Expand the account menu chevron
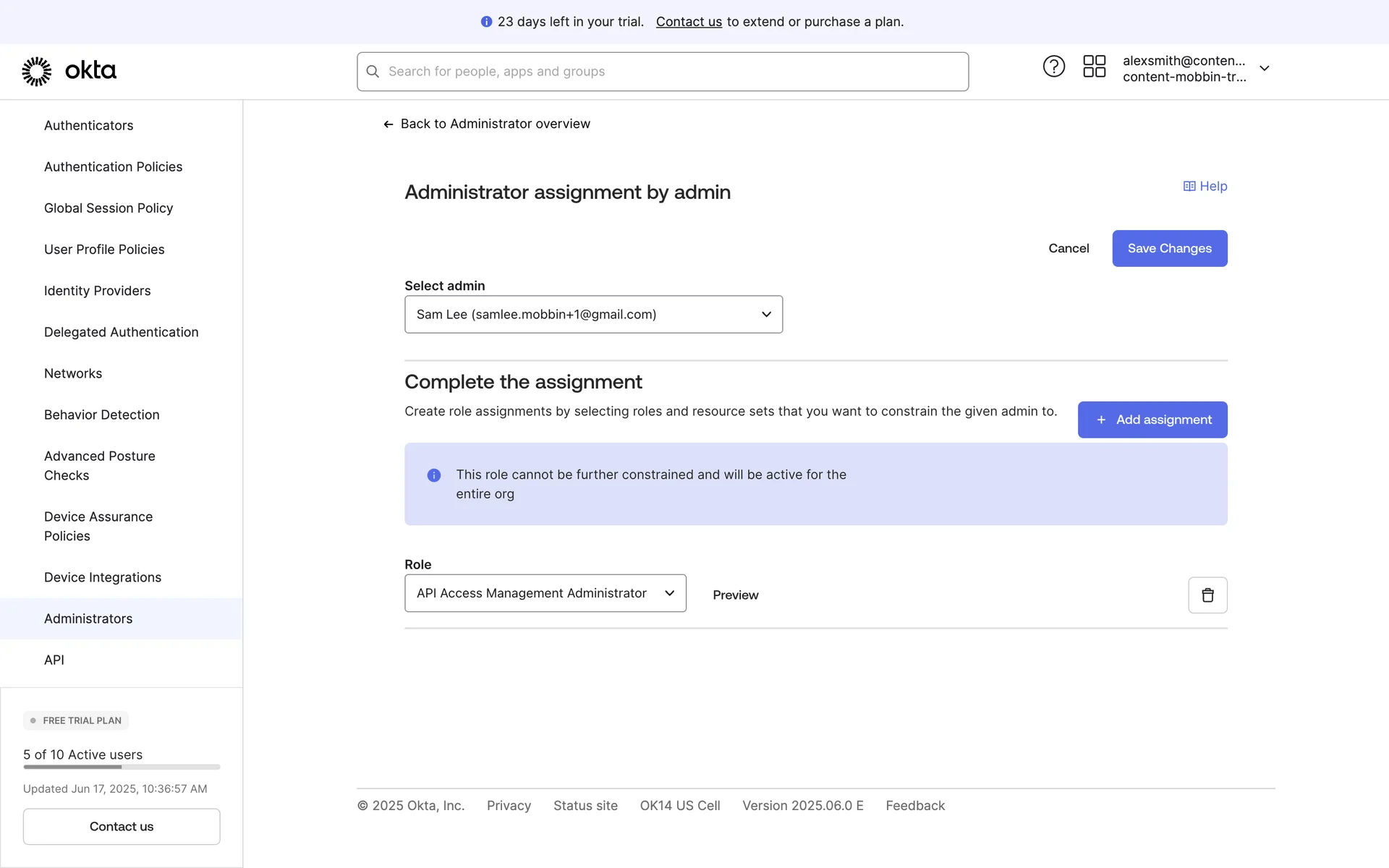The height and width of the screenshot is (868, 1389). click(x=1264, y=68)
